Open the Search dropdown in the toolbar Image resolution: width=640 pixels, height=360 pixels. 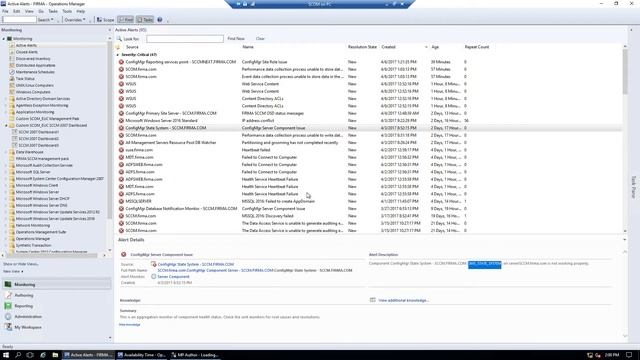coord(45,20)
